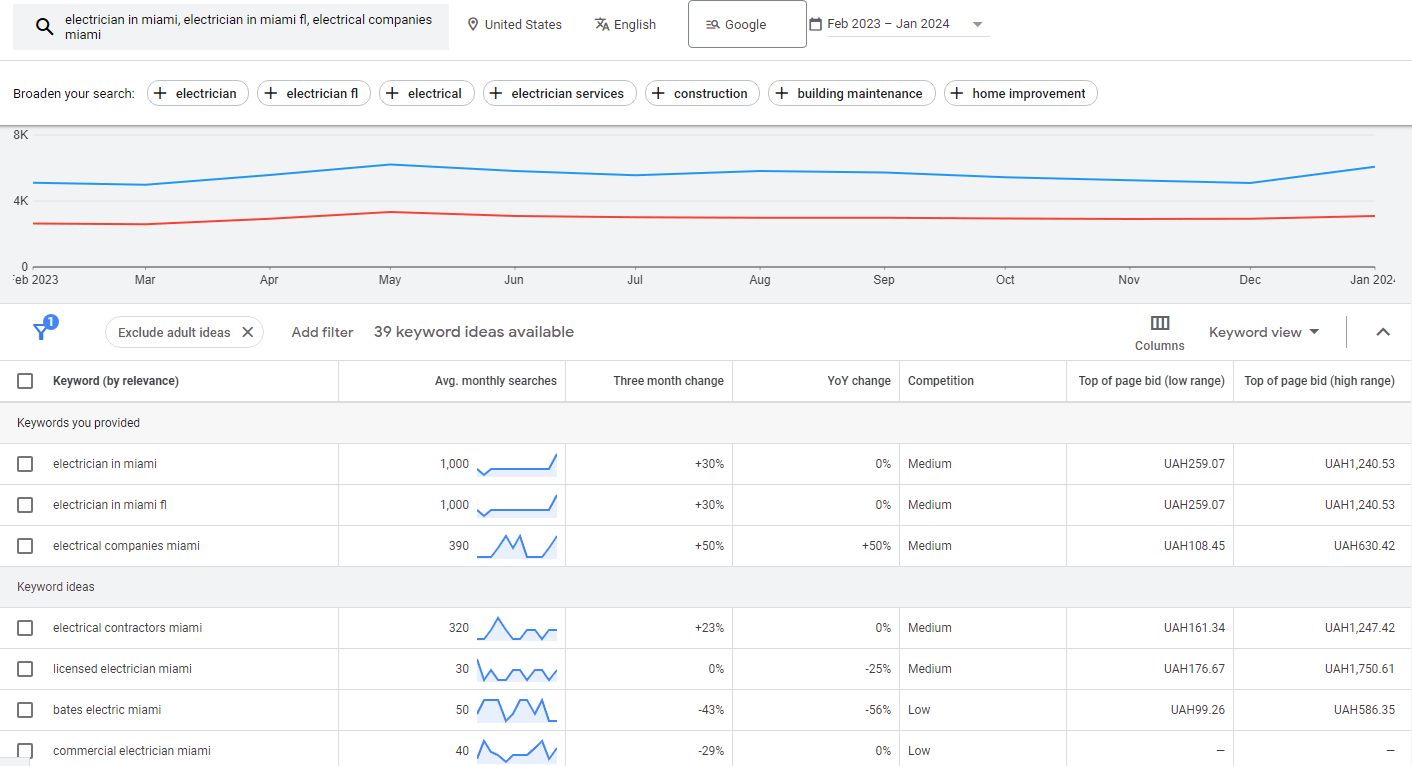Click the '39 keyword ideas available' text

pyautogui.click(x=474, y=332)
